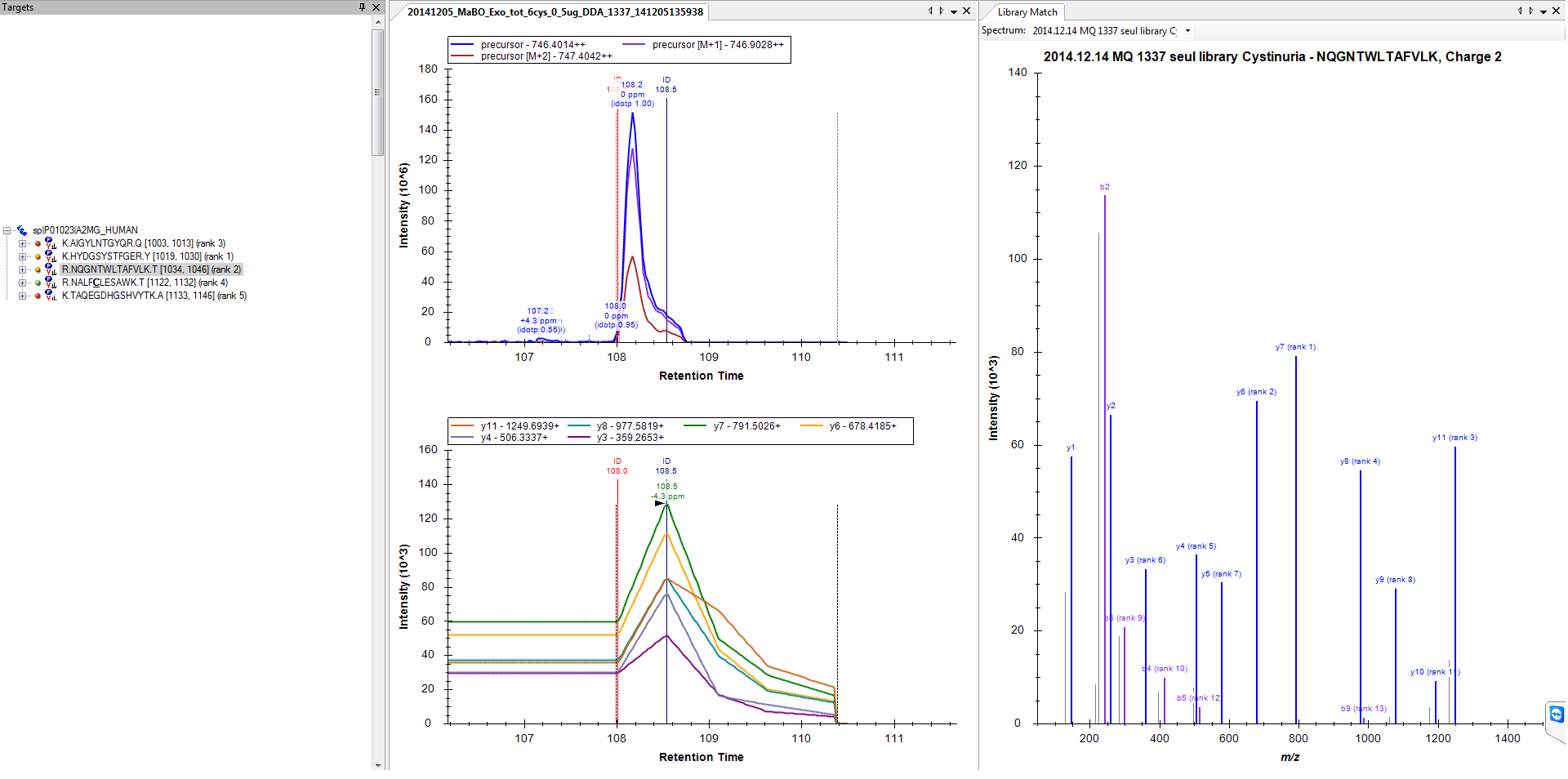This screenshot has width=1568, height=779.
Task: Click the green status dot beside R.NALFCLESAWK.T
Action: pyautogui.click(x=38, y=283)
